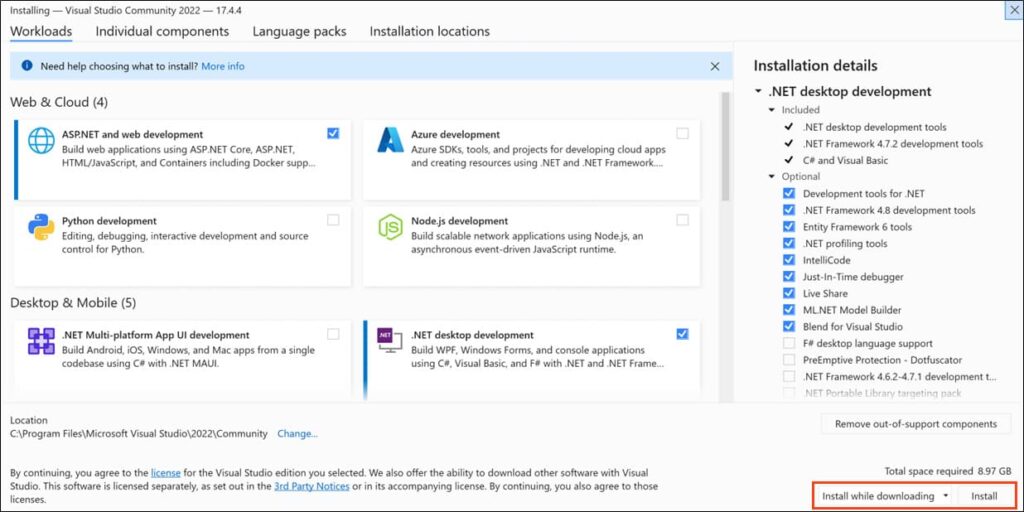Click the workloads list vertical scrollbar
The width and height of the screenshot is (1024, 512).
pyautogui.click(x=726, y=150)
